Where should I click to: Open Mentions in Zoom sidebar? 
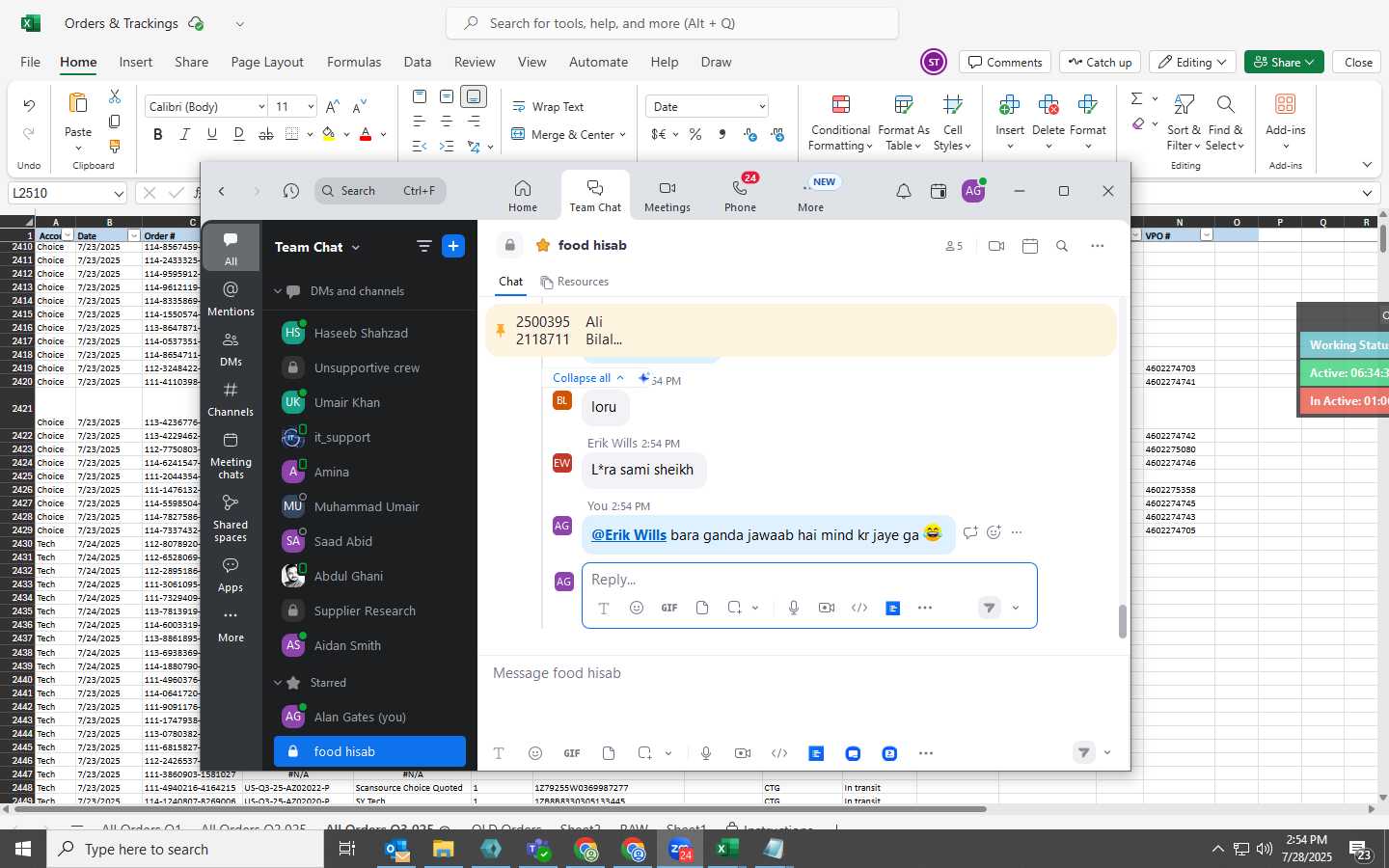(231, 298)
